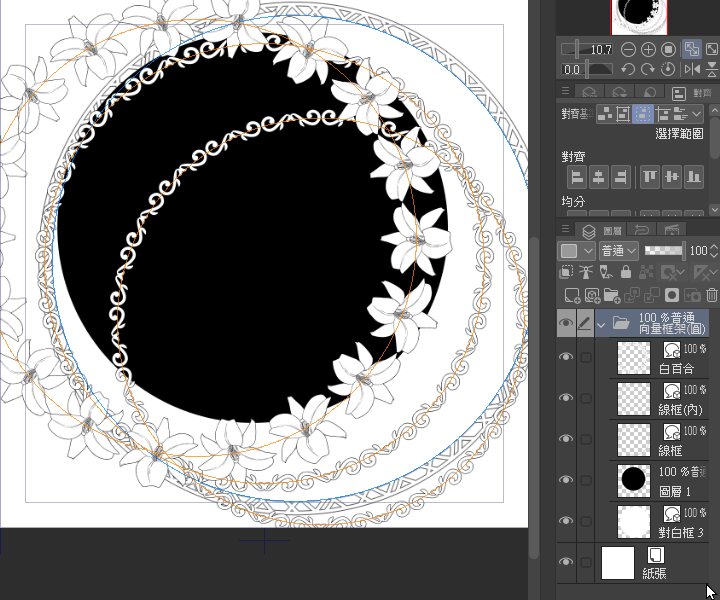
Task: Hide the 向量框架(圓) folder
Action: pyautogui.click(x=566, y=323)
